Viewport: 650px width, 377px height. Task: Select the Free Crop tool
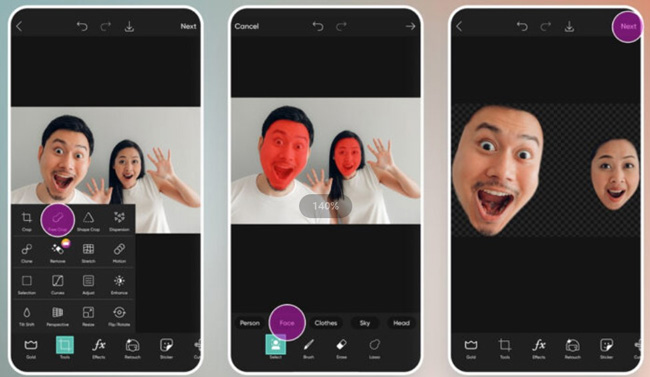tap(57, 221)
